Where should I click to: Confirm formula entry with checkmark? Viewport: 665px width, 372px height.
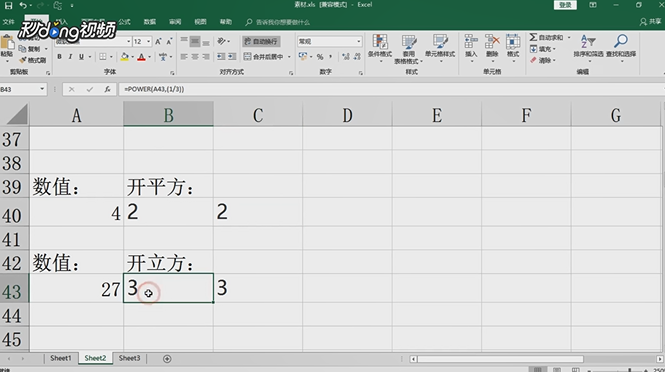(89, 89)
